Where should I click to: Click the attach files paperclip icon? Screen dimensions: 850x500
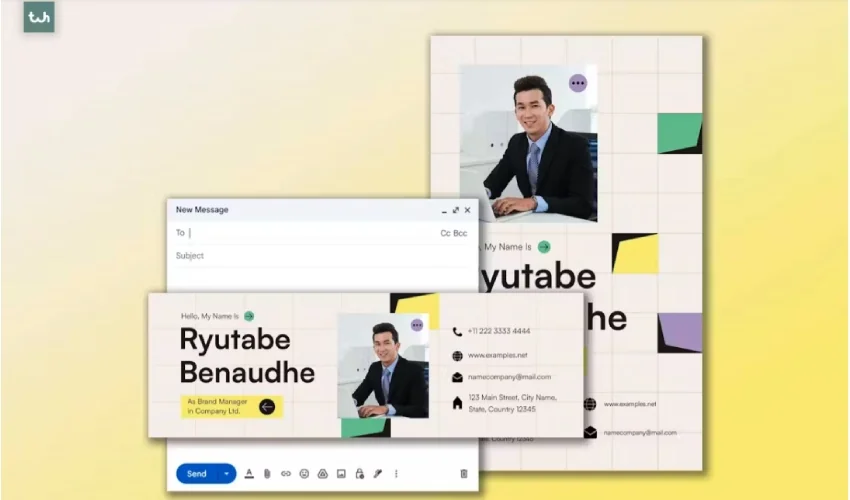(267, 474)
